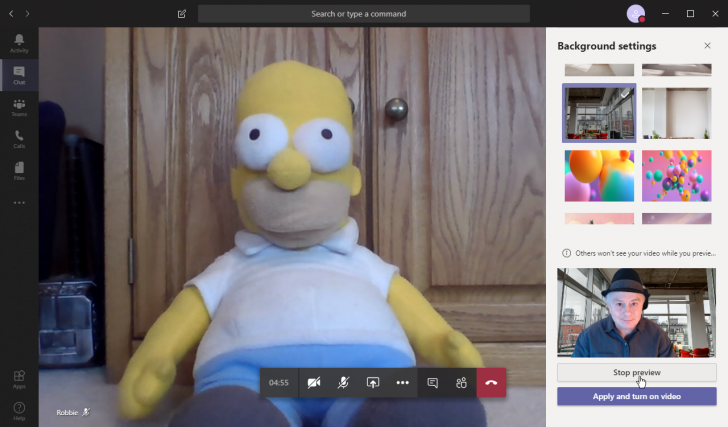The image size is (728, 427).
Task: Toggle the camera in call controls
Action: click(314, 382)
